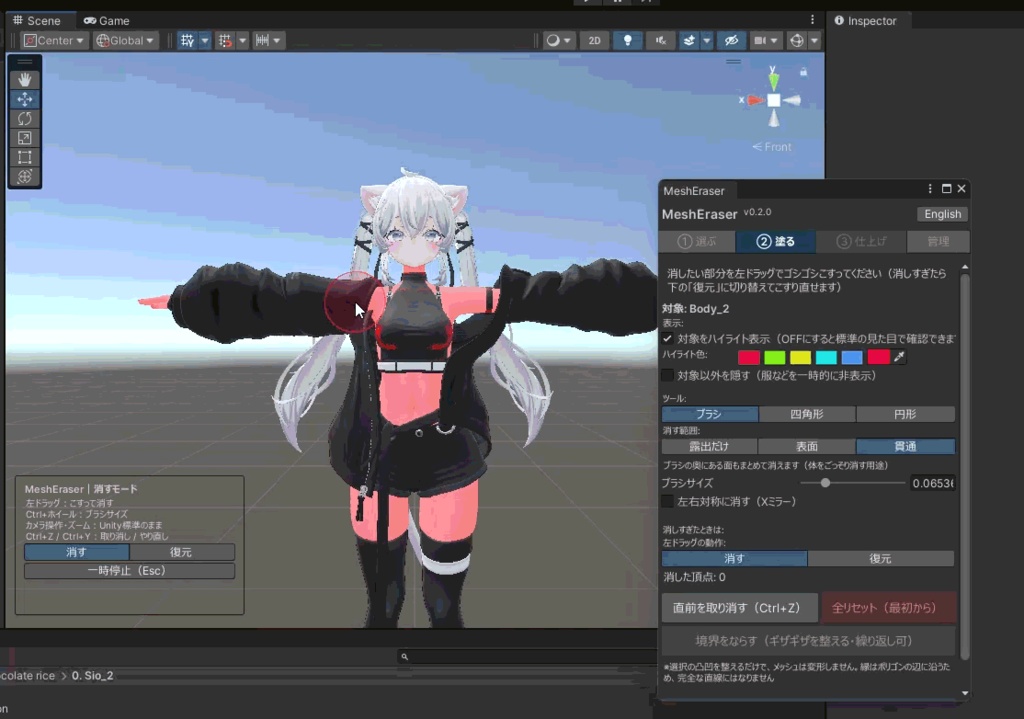
Task: Click the Gizmos globe icon
Action: tap(797, 40)
